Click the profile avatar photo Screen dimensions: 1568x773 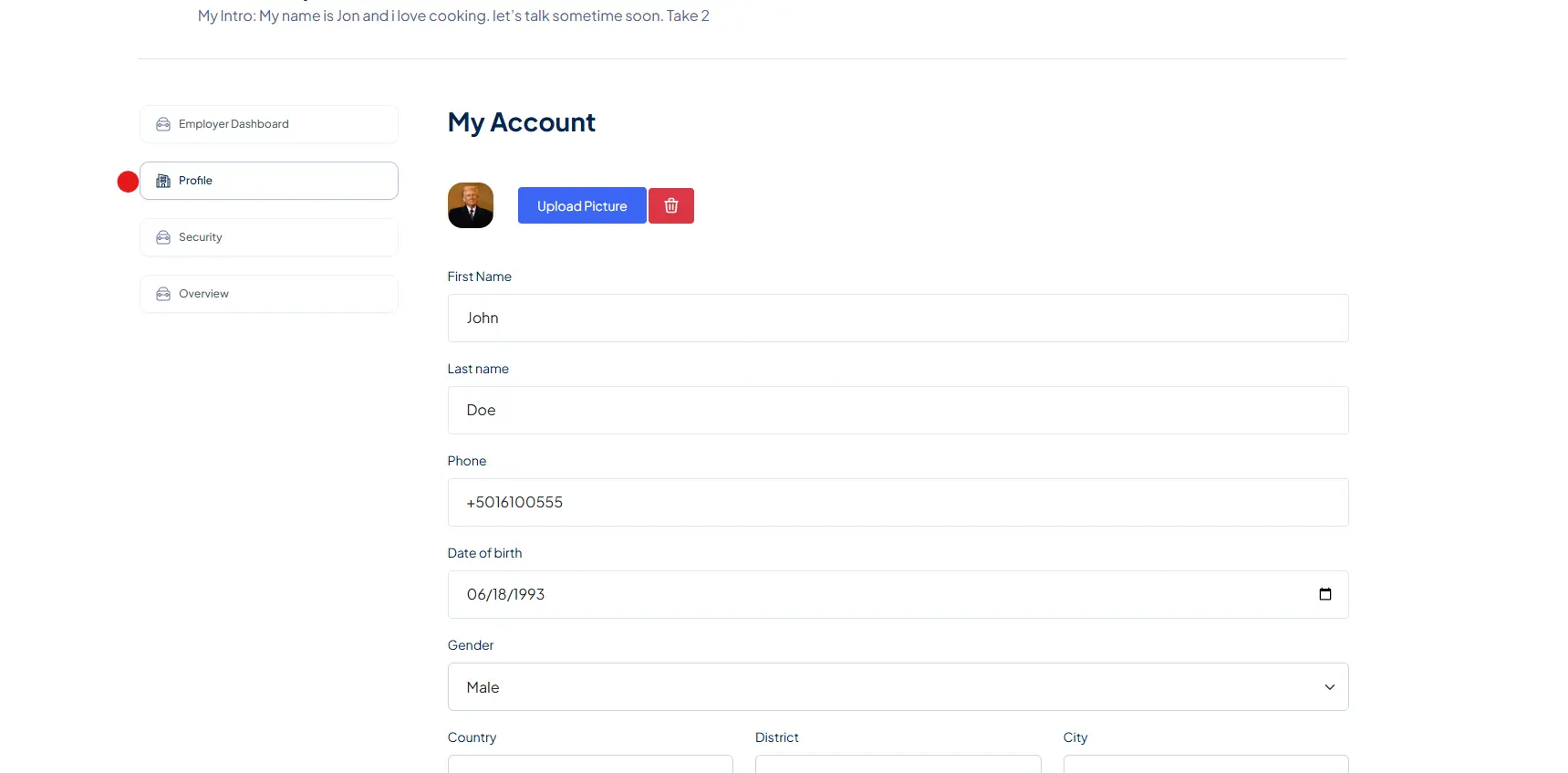point(471,205)
